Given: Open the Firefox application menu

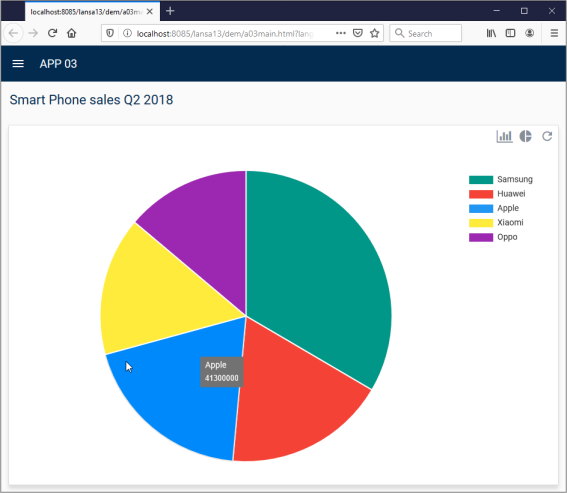Looking at the screenshot, I should [x=554, y=33].
